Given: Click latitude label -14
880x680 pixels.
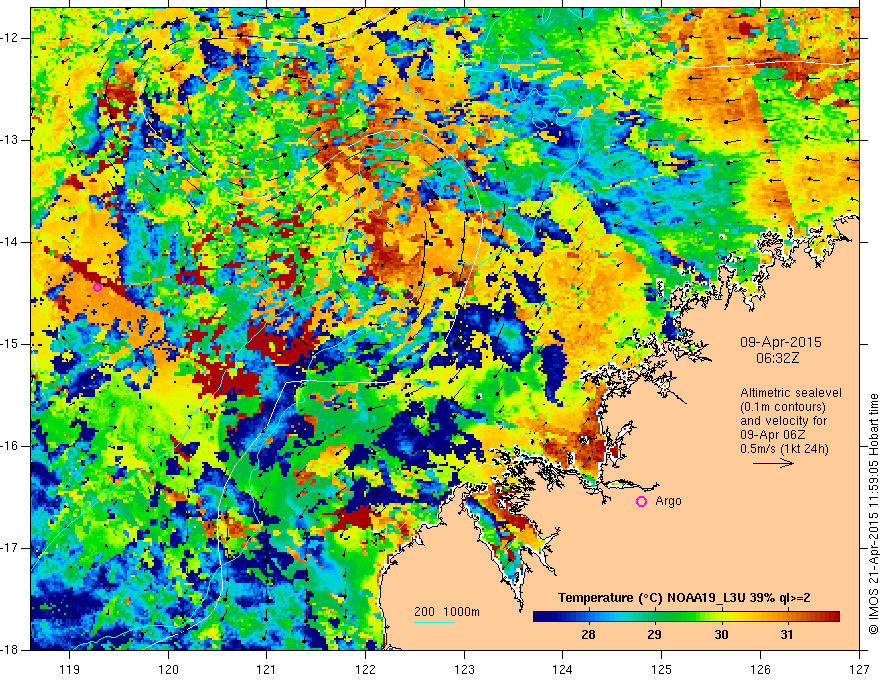Looking at the screenshot, I should coord(11,242).
